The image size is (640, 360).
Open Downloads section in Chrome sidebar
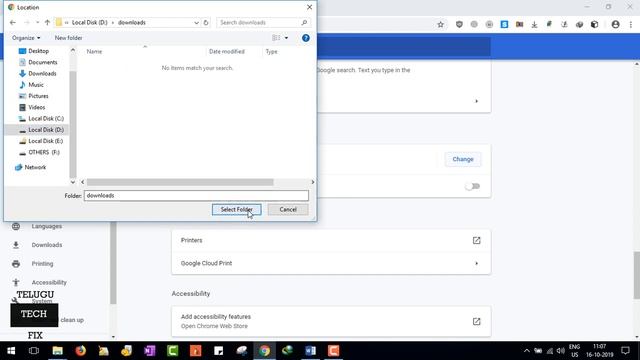click(47, 245)
